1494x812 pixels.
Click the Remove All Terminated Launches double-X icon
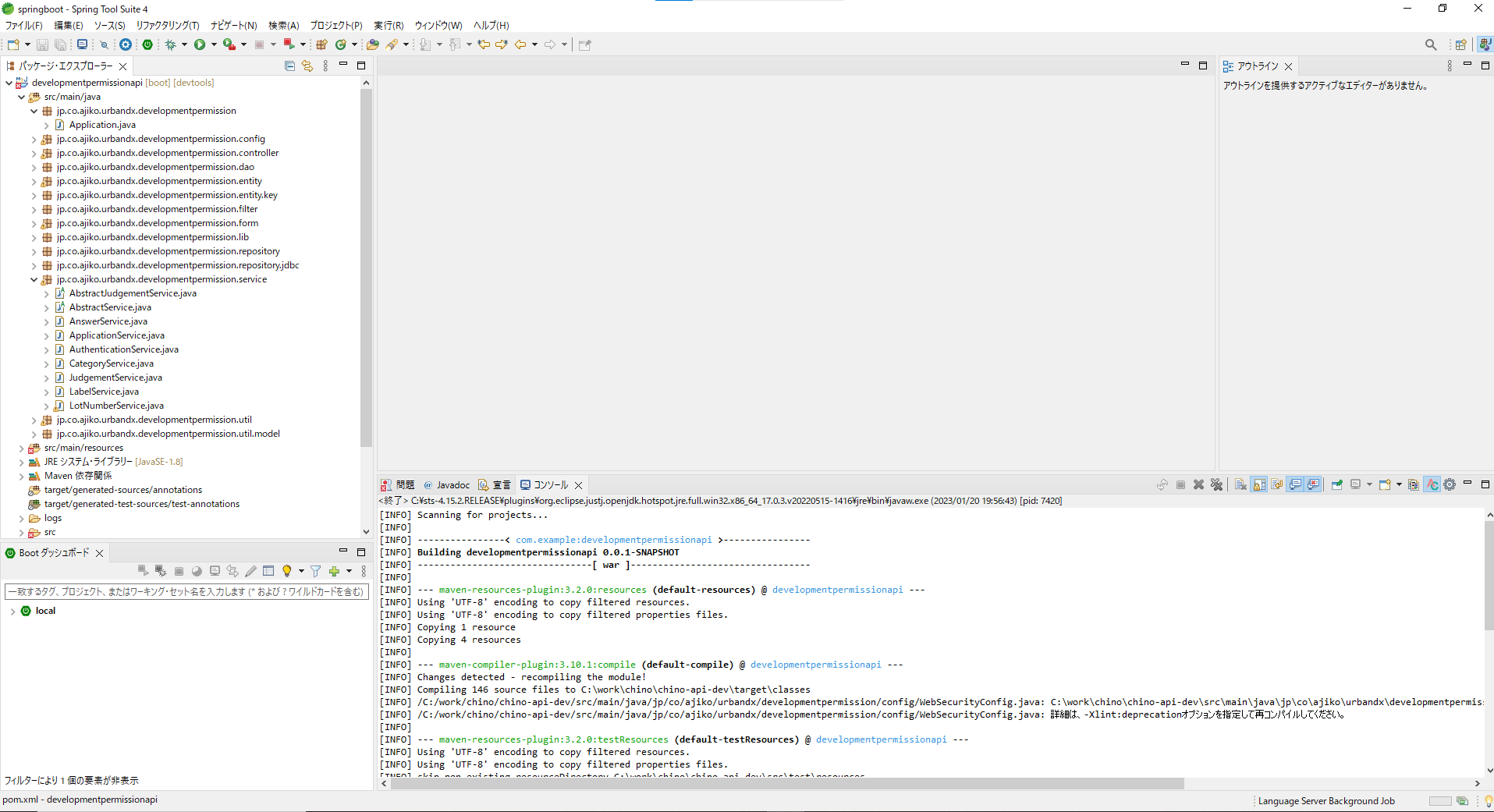point(1216,484)
